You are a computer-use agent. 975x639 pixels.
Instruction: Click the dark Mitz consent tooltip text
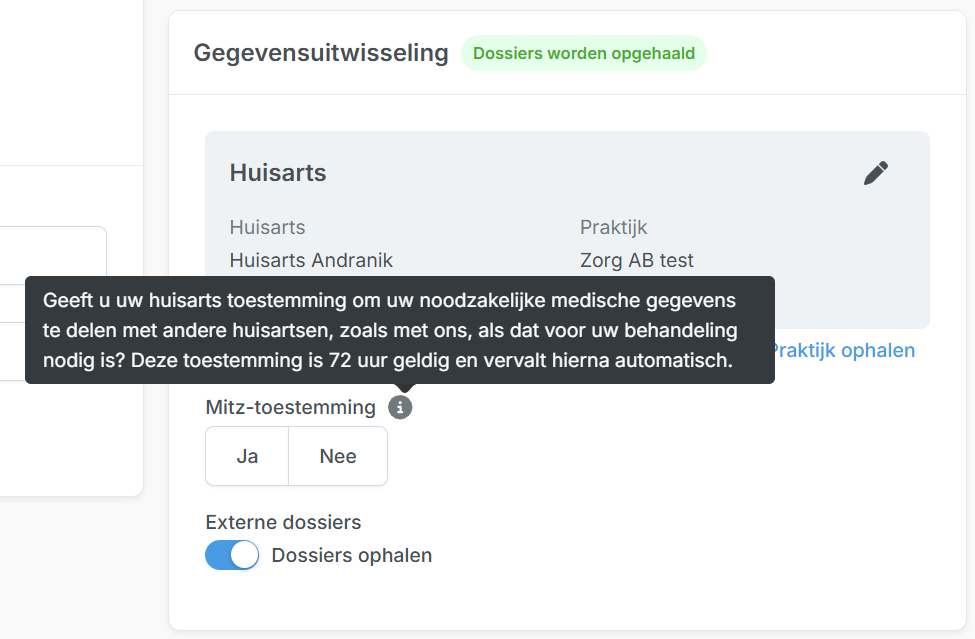point(400,330)
